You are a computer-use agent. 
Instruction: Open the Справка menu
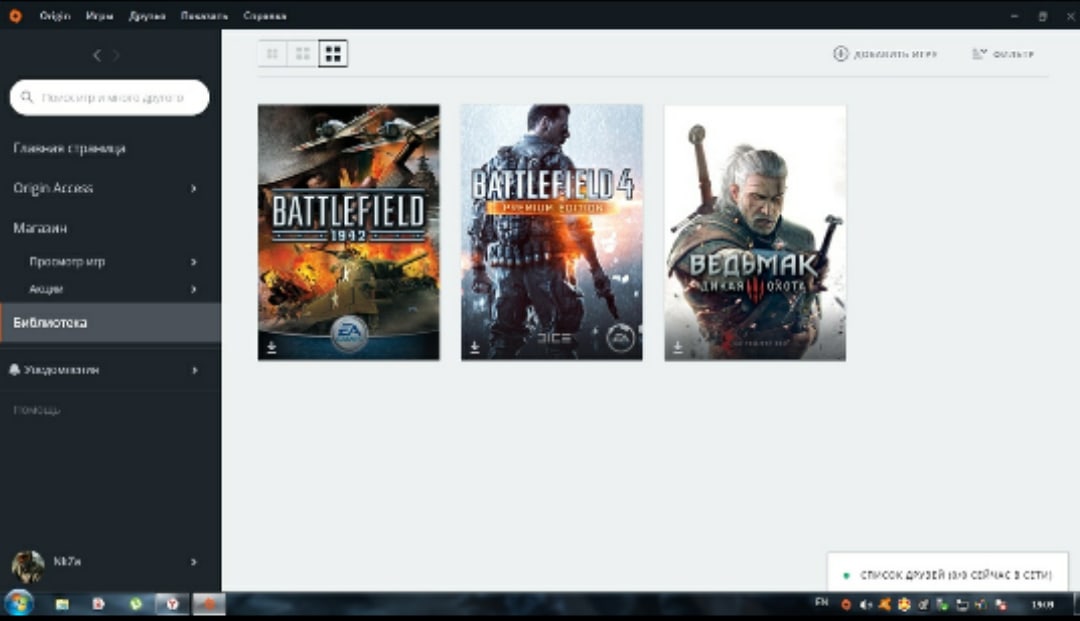[264, 15]
